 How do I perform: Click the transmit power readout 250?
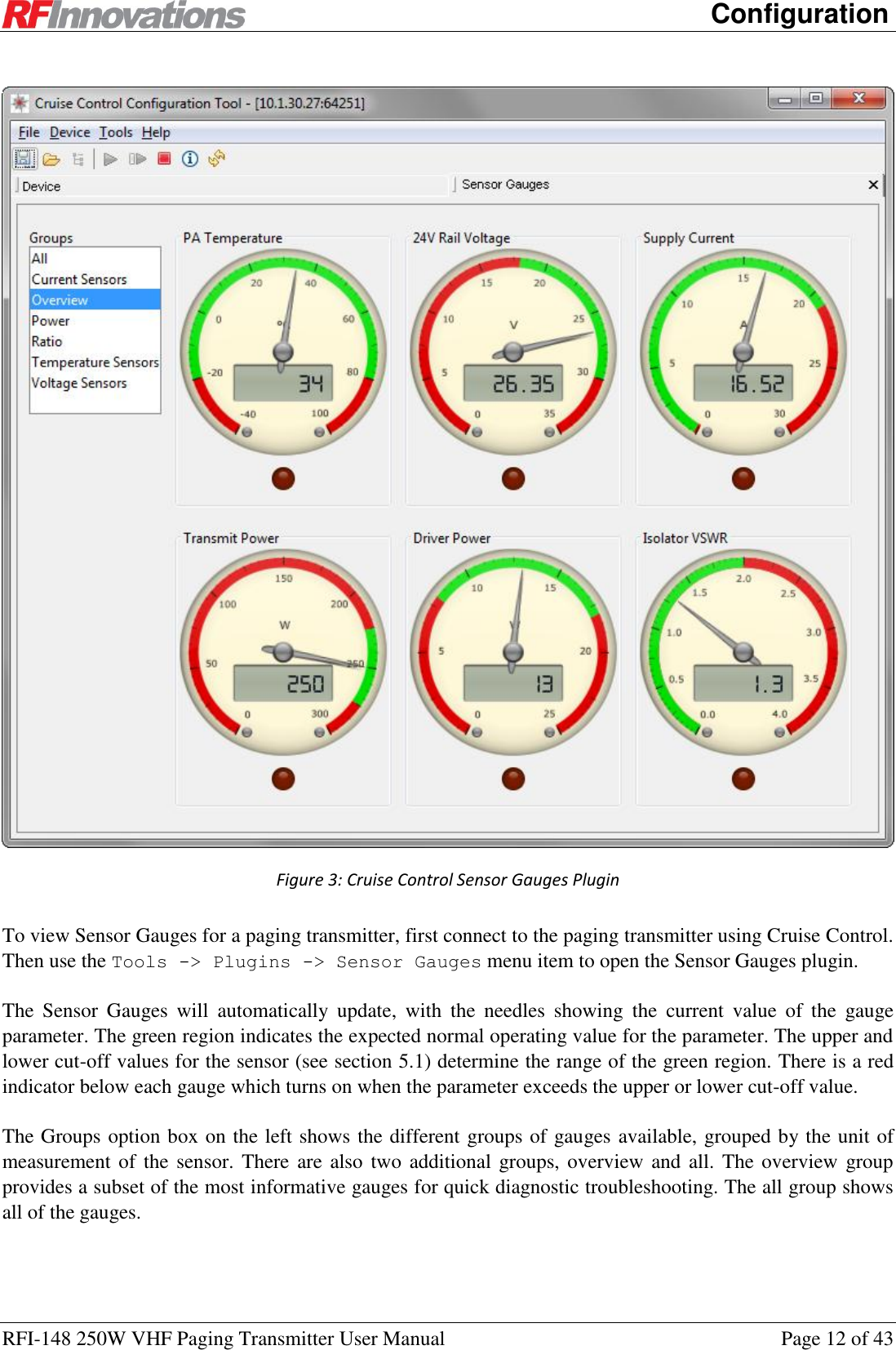click(x=283, y=683)
